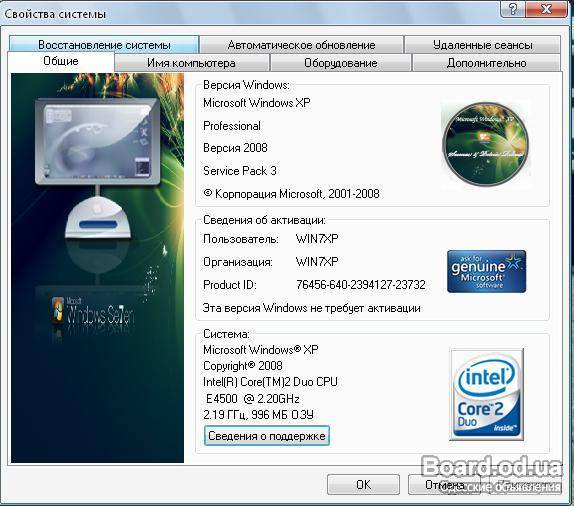Click the help question mark button
574x506 pixels.
[x=512, y=9]
